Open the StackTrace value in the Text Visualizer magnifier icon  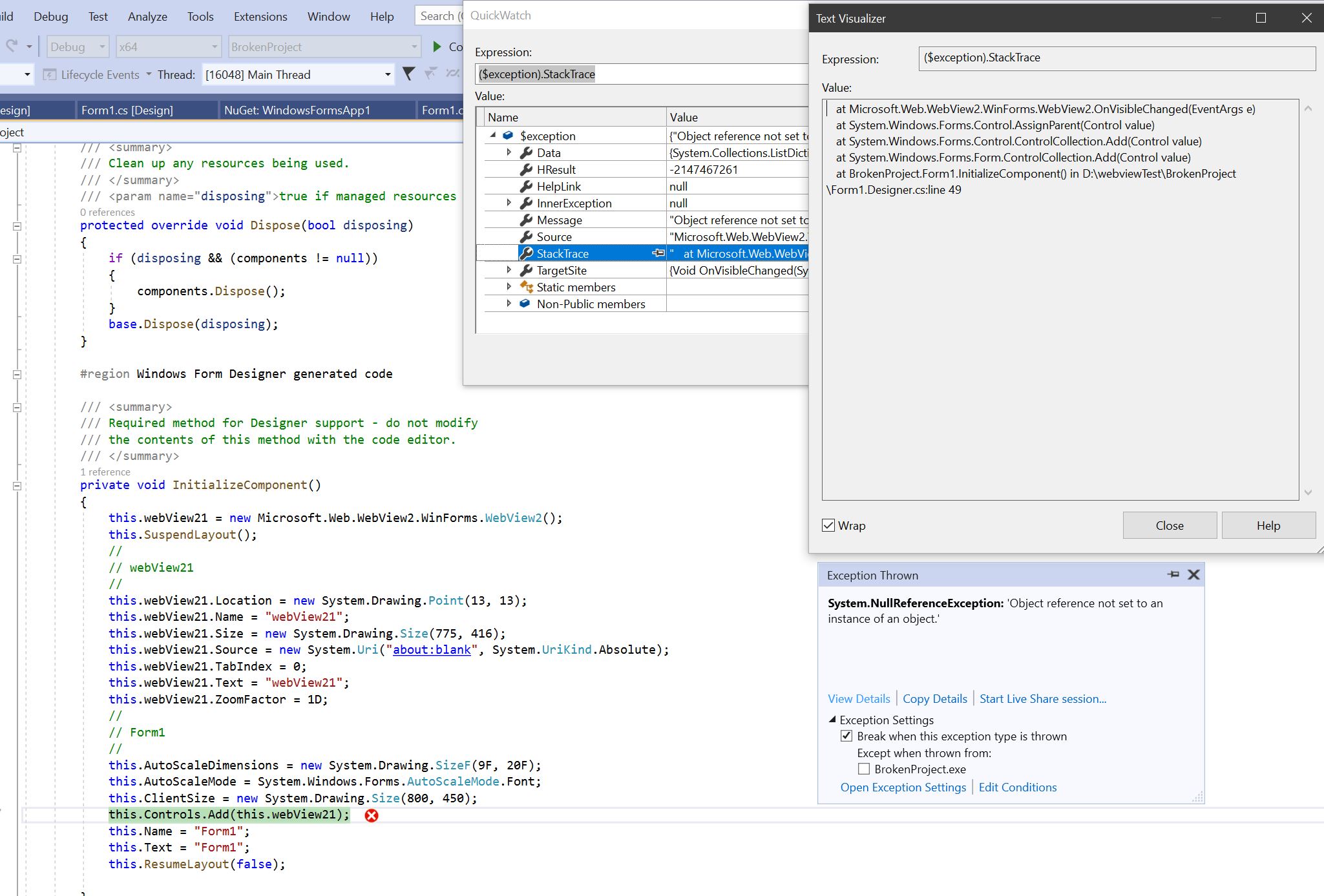(658, 253)
